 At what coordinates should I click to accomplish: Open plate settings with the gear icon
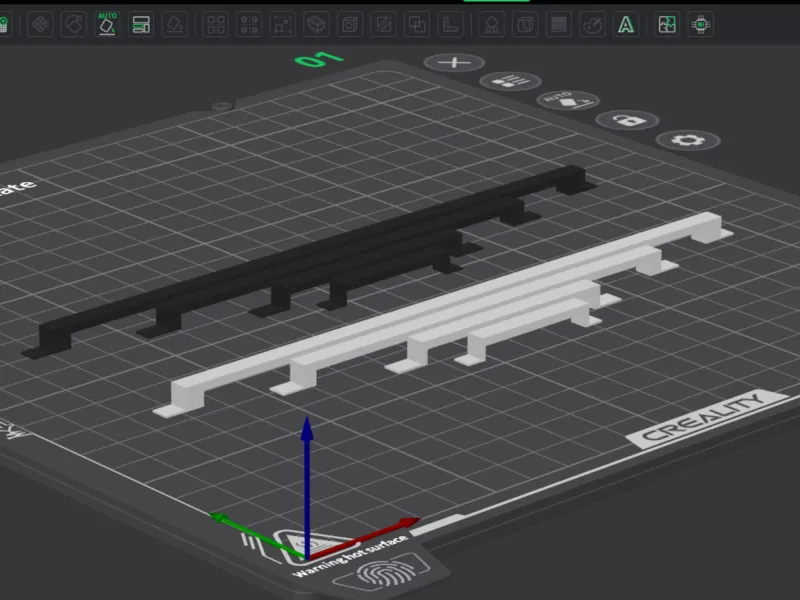[688, 140]
